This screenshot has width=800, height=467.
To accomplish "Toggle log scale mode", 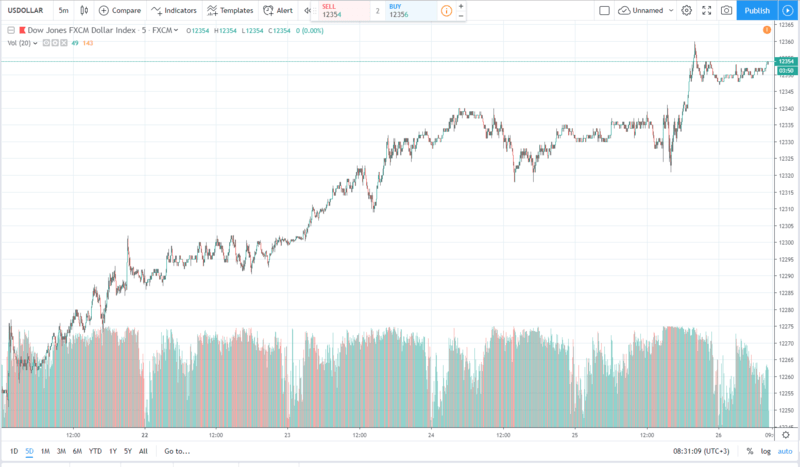I will 766,451.
